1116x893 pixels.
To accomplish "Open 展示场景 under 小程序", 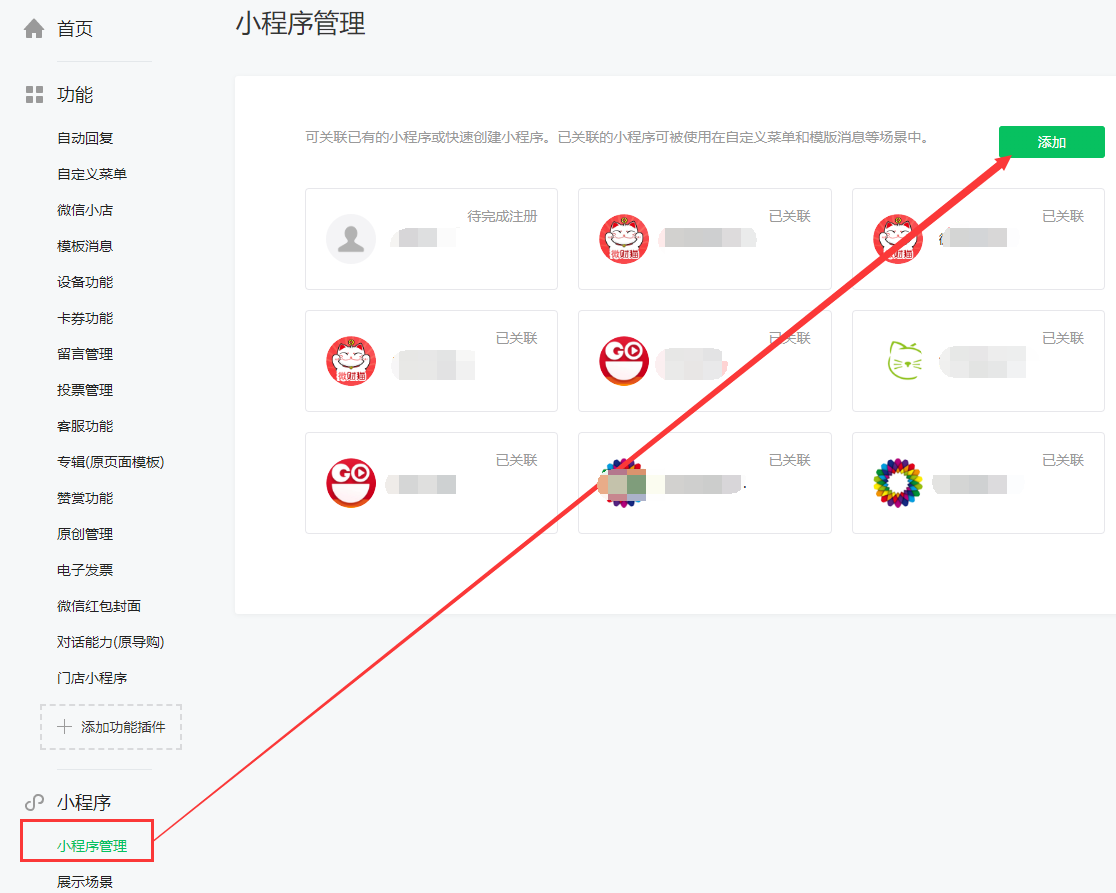I will coord(85,882).
